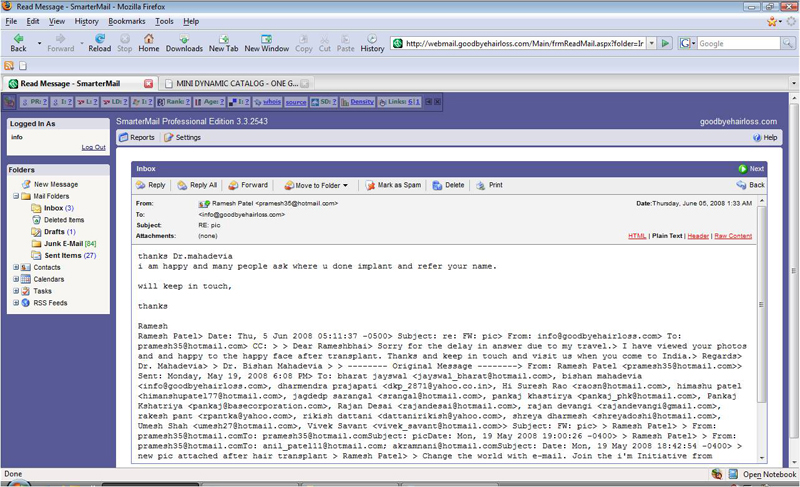Open the History menu

pyautogui.click(x=86, y=21)
